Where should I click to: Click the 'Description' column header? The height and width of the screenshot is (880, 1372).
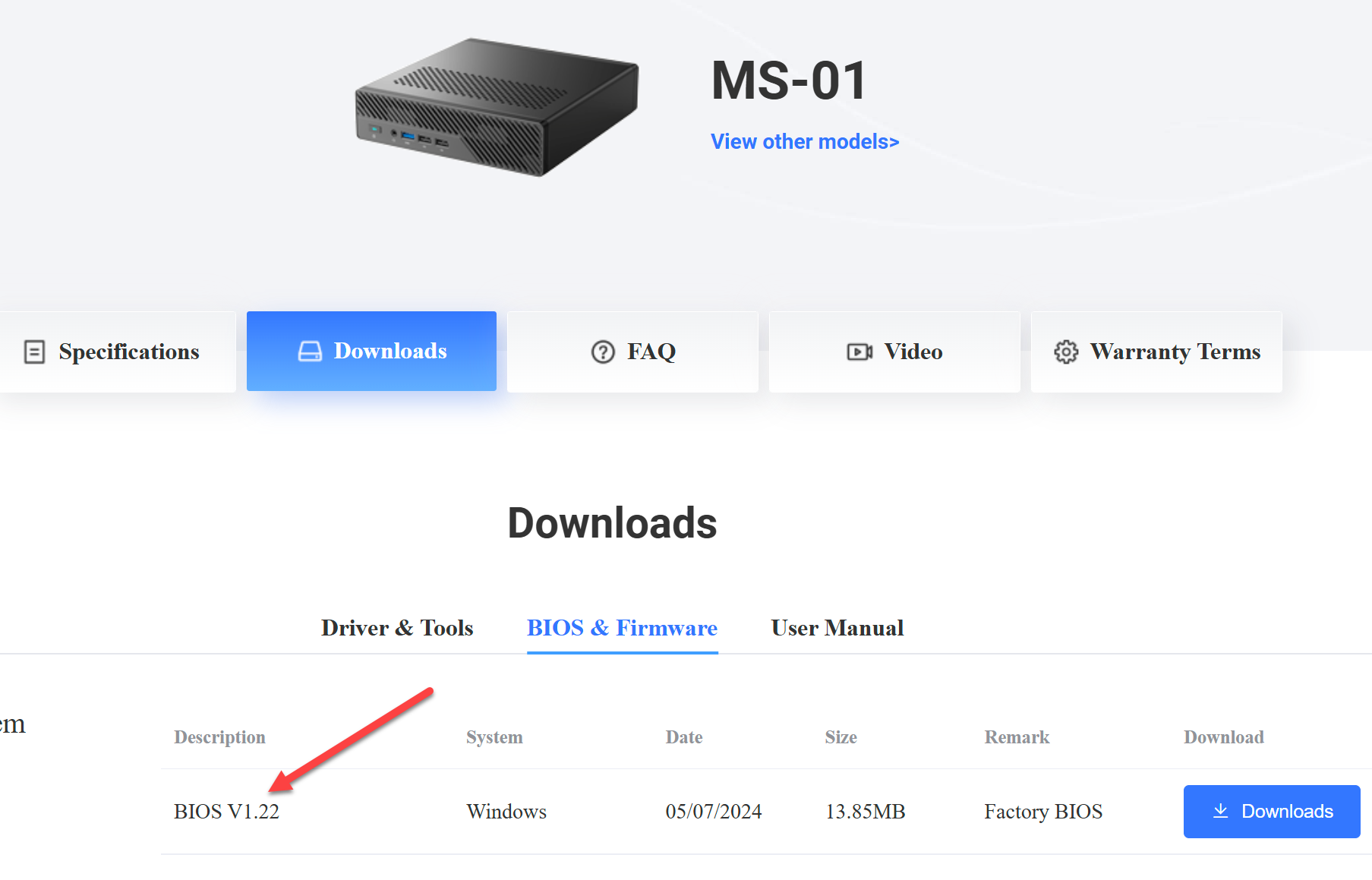219,737
